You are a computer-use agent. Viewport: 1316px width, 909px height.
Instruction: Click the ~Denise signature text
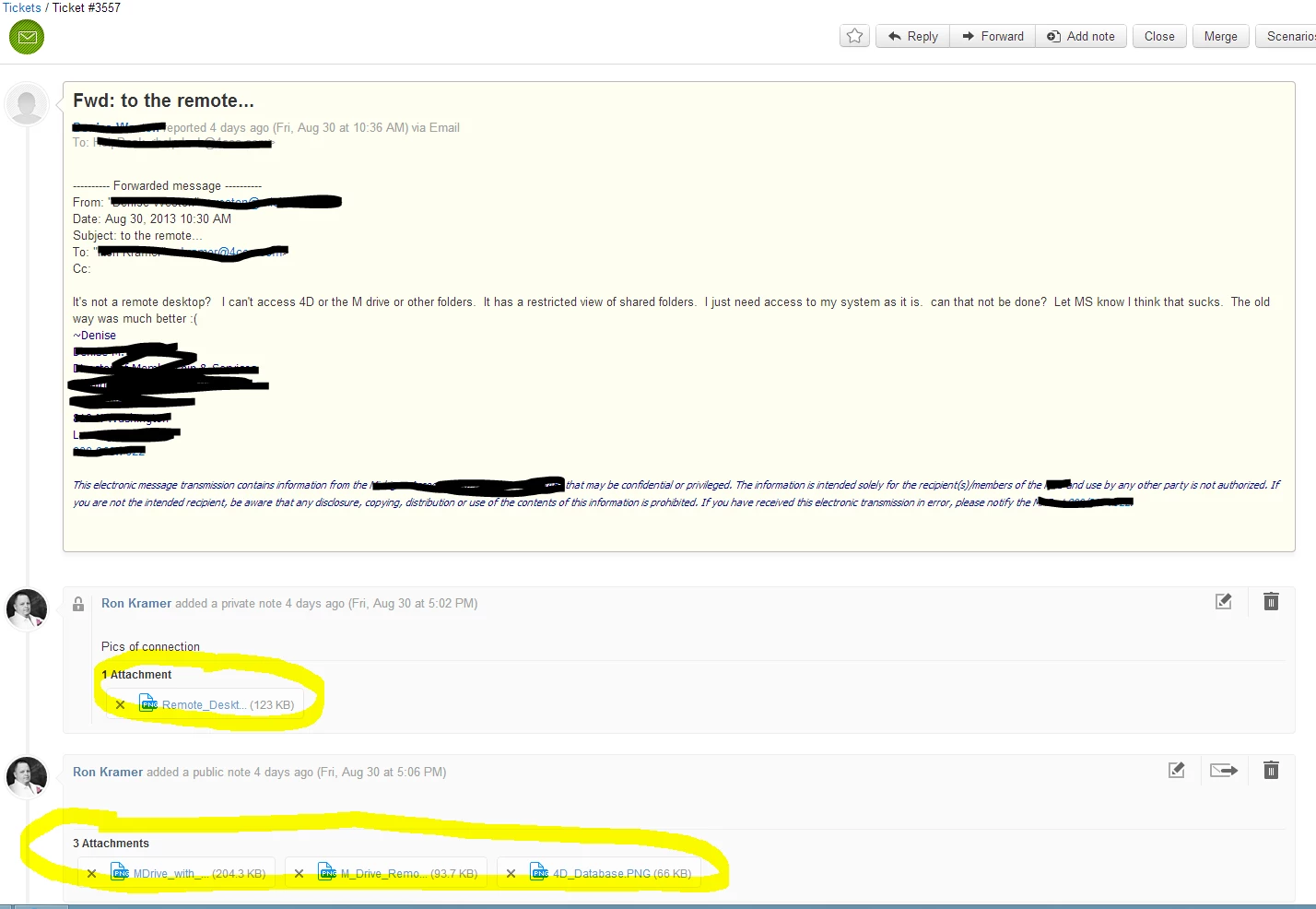95,336
